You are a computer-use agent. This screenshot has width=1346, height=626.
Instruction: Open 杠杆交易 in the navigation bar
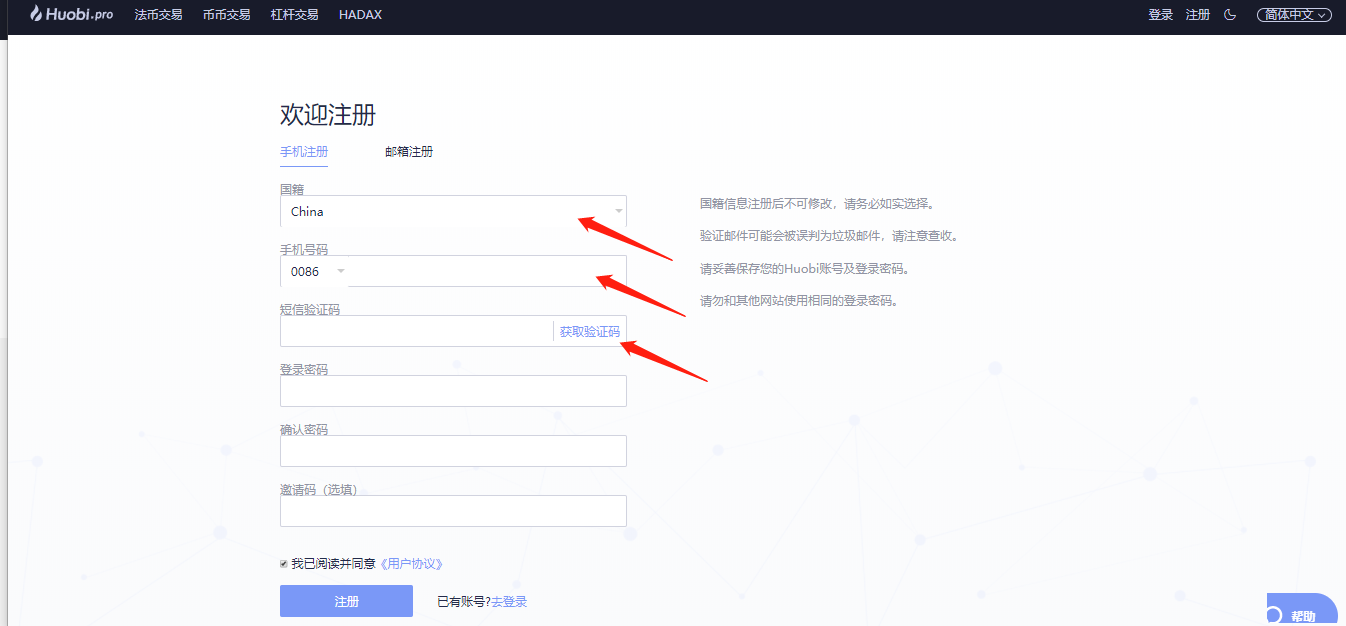[x=294, y=15]
